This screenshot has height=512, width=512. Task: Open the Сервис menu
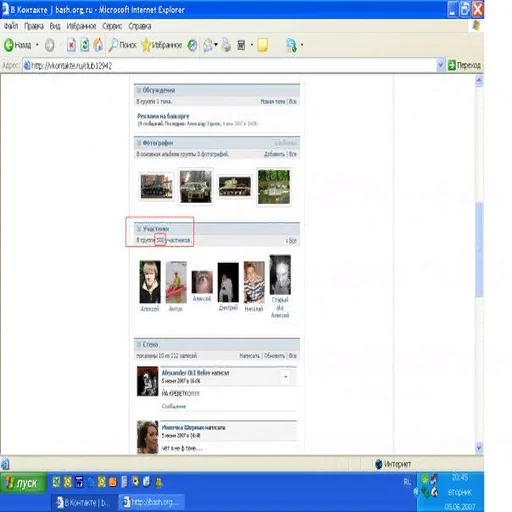click(x=112, y=26)
